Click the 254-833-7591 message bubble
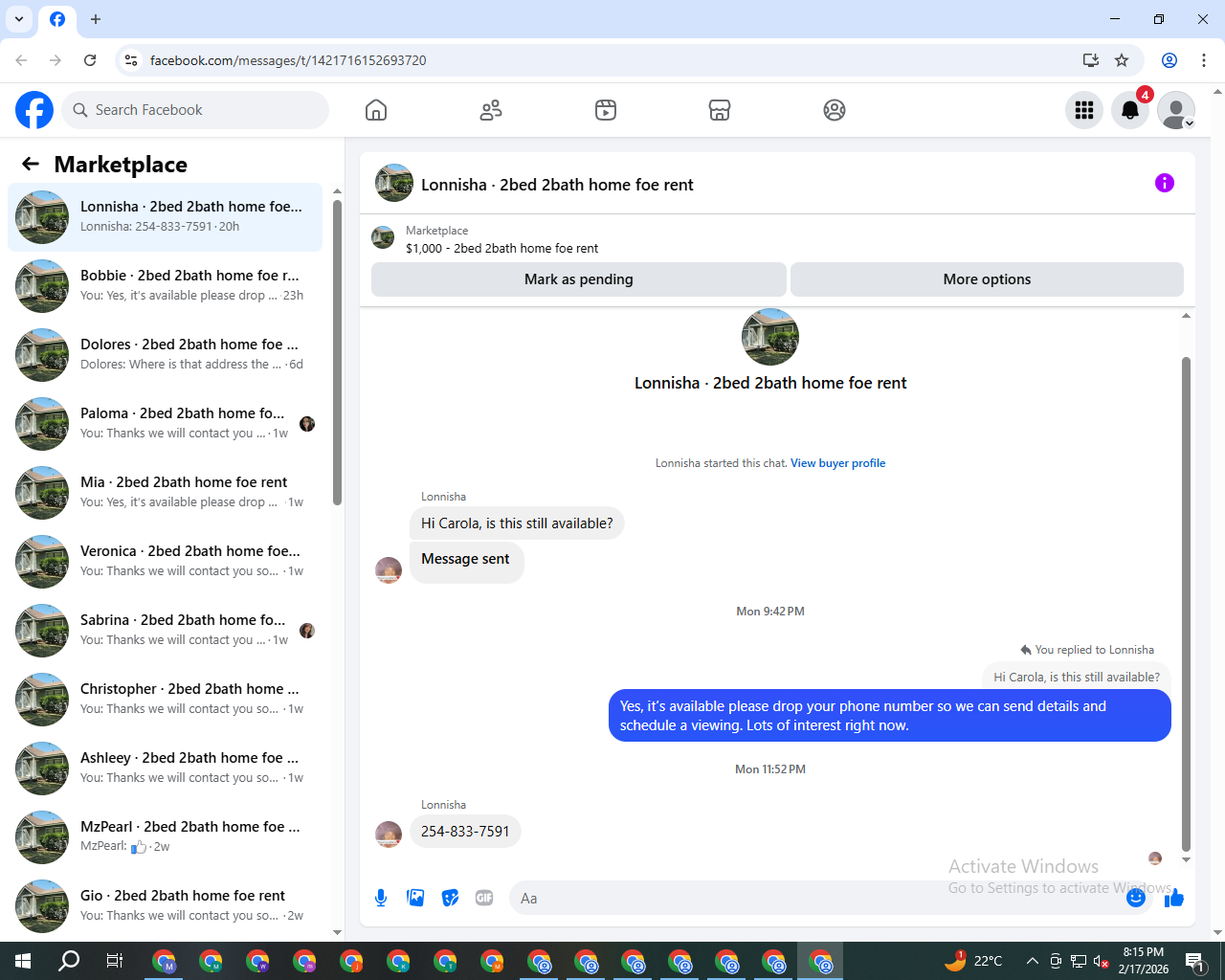Screen dimensions: 1225x980 point(465,832)
